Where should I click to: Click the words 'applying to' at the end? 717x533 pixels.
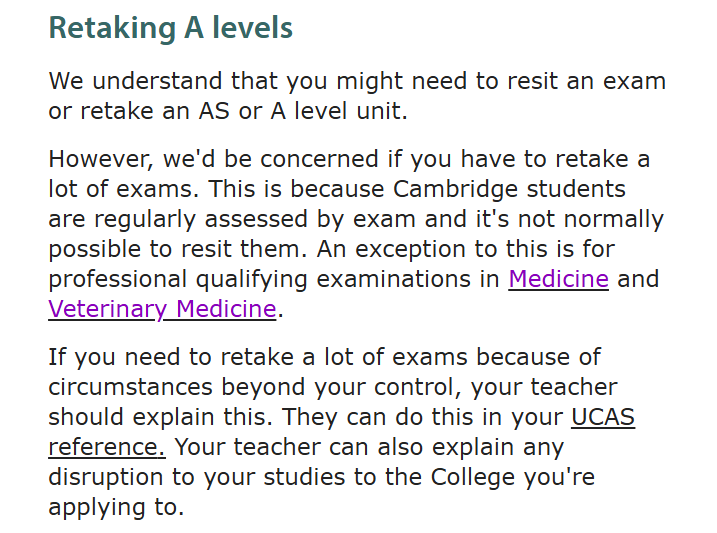(x=116, y=507)
